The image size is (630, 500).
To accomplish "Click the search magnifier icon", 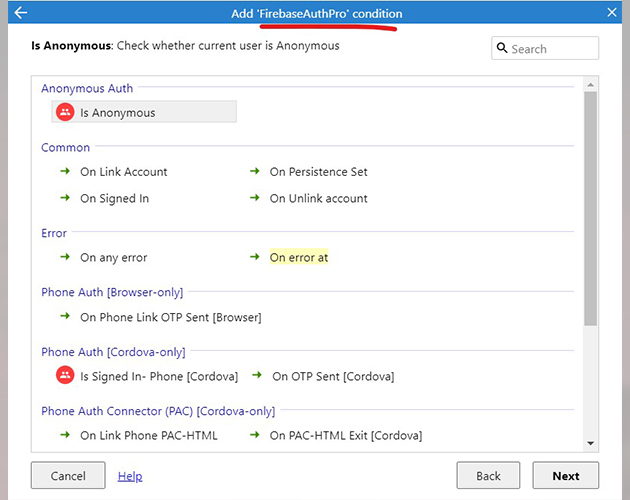I will click(502, 49).
